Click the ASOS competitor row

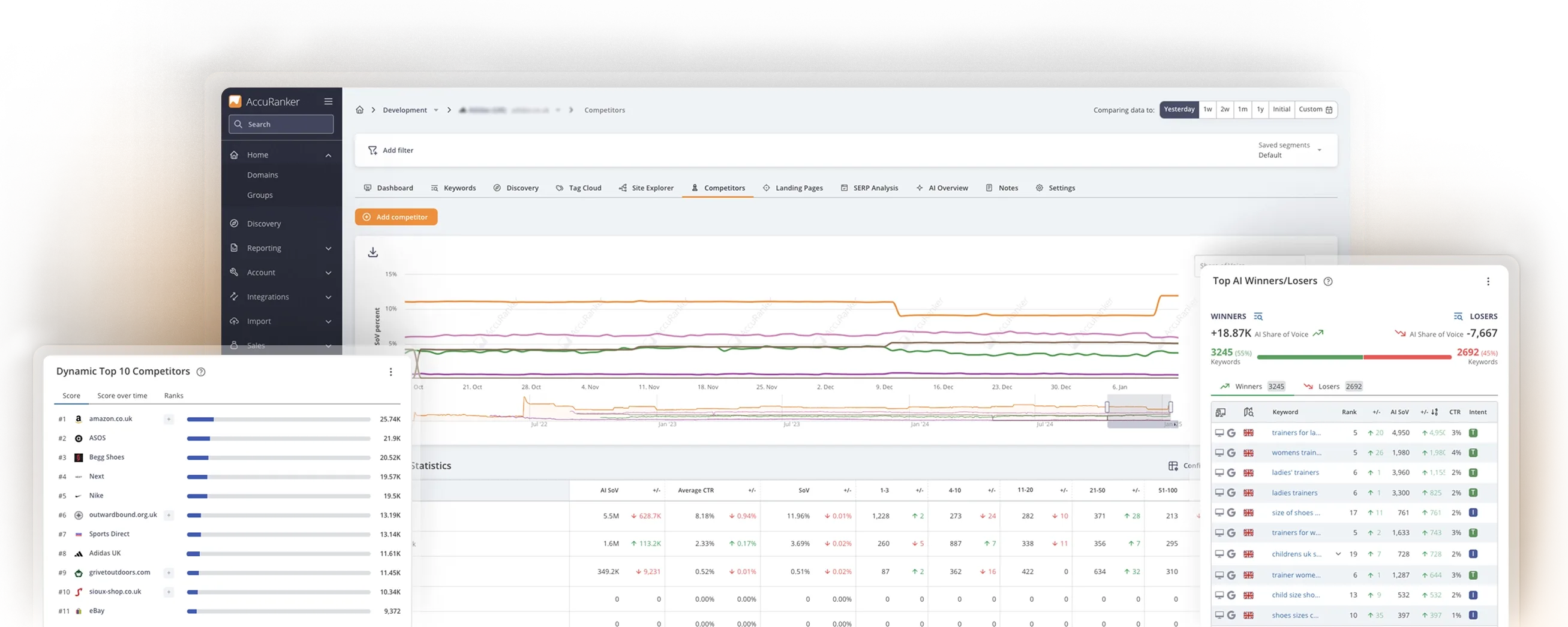coord(229,438)
